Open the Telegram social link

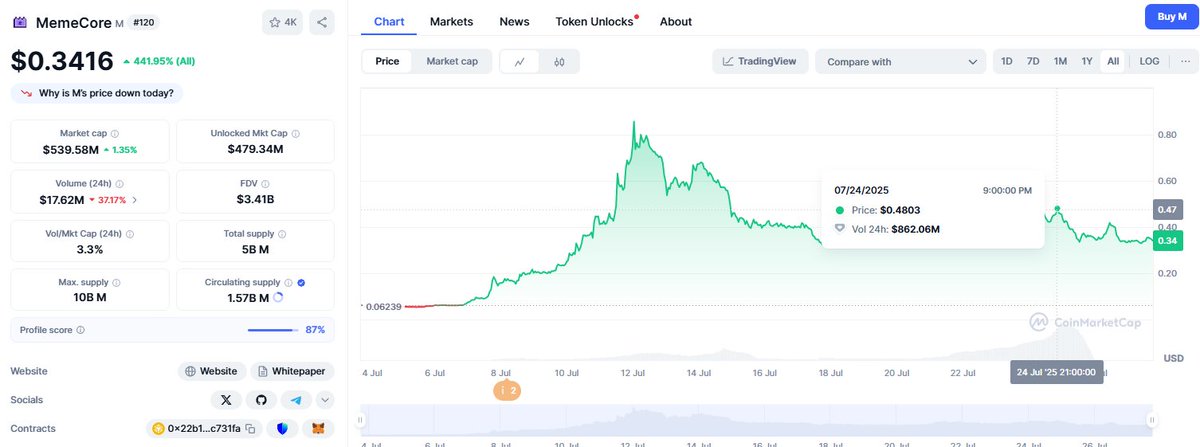click(296, 399)
